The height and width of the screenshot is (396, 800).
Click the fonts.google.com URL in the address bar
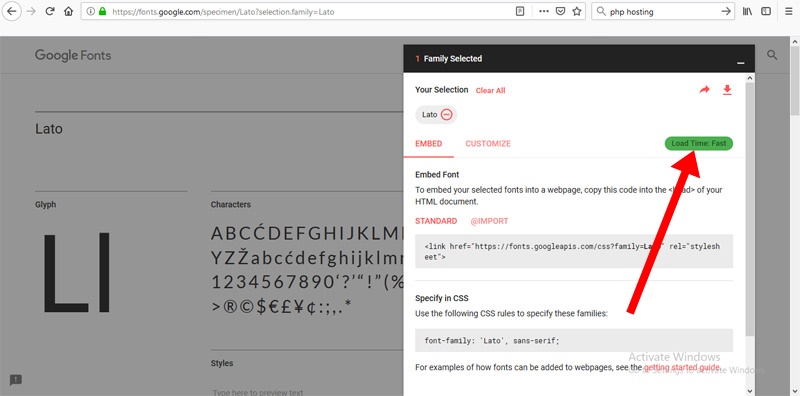point(223,11)
